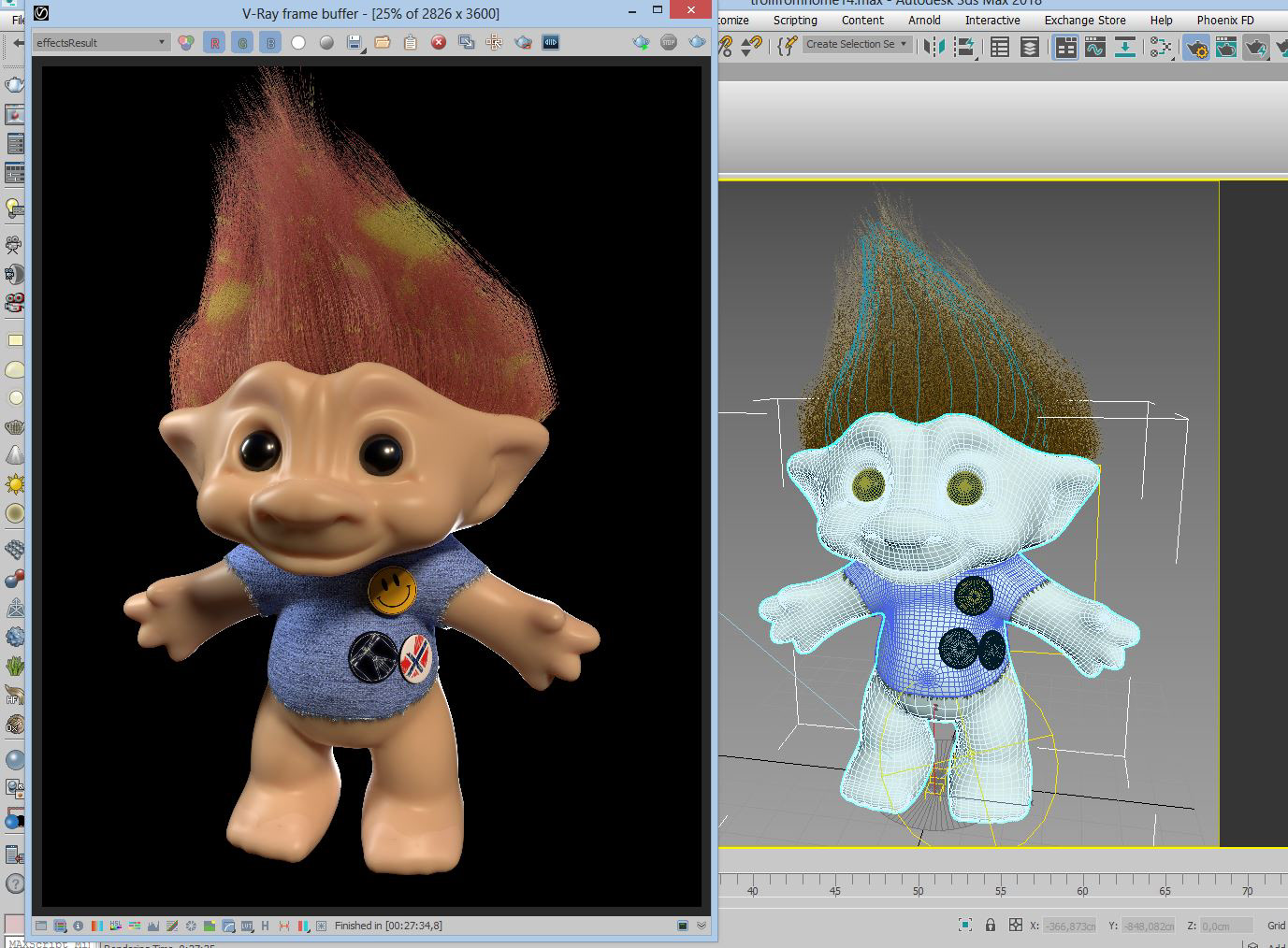Close the V-Ray frame buffer window
The height and width of the screenshot is (948, 1288).
691,10
